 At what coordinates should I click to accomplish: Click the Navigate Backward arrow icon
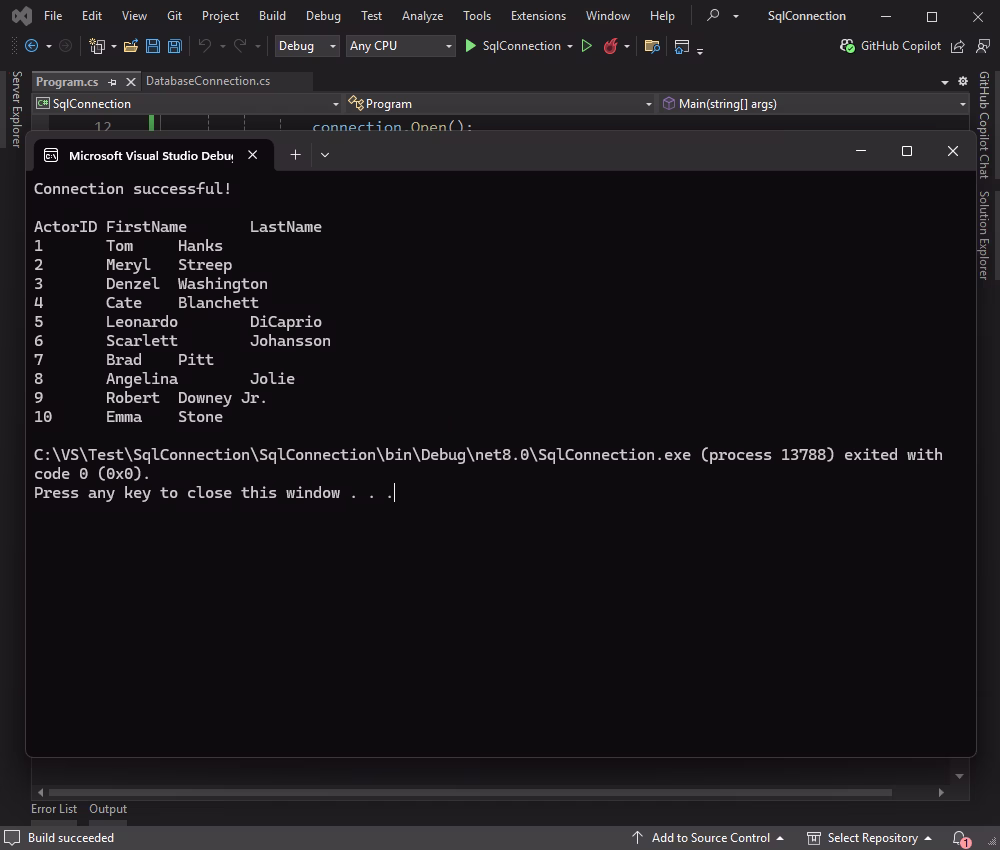click(31, 46)
